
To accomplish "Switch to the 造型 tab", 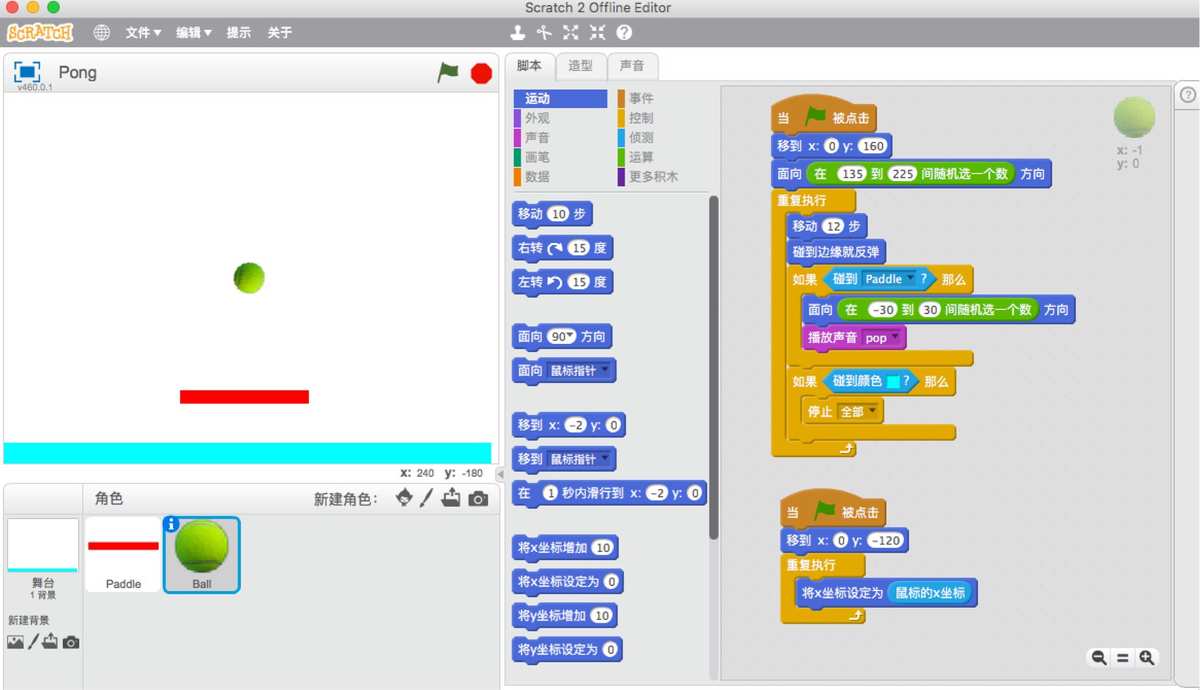I will [580, 66].
